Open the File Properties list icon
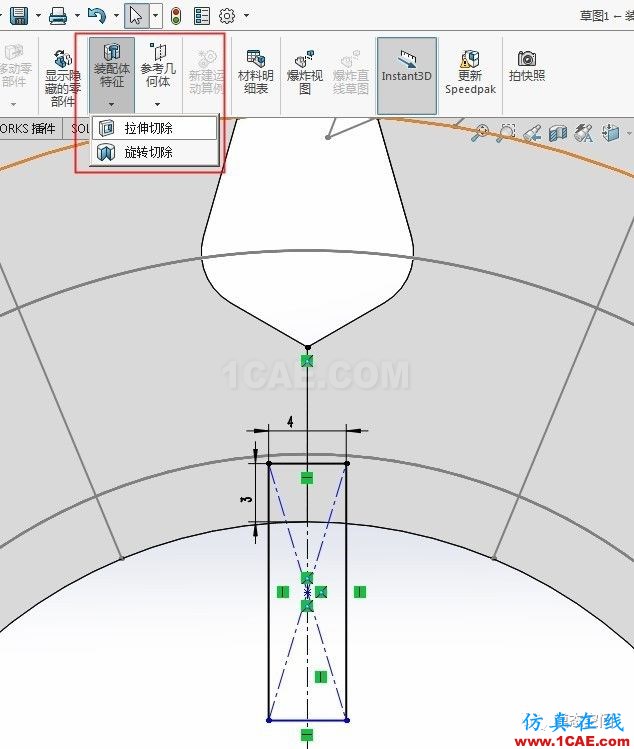634x749 pixels. [202, 16]
